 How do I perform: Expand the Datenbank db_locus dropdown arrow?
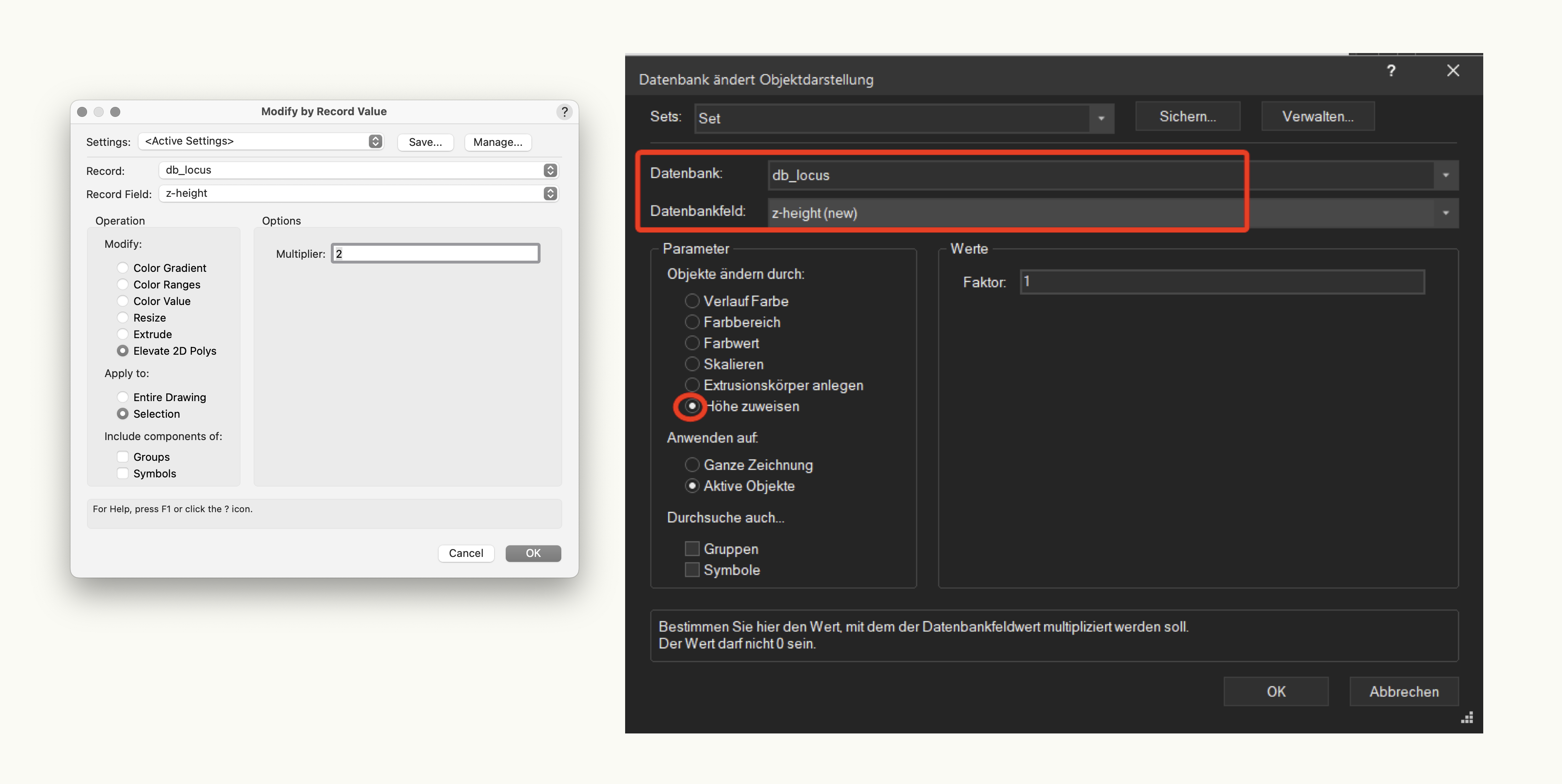(x=1446, y=175)
